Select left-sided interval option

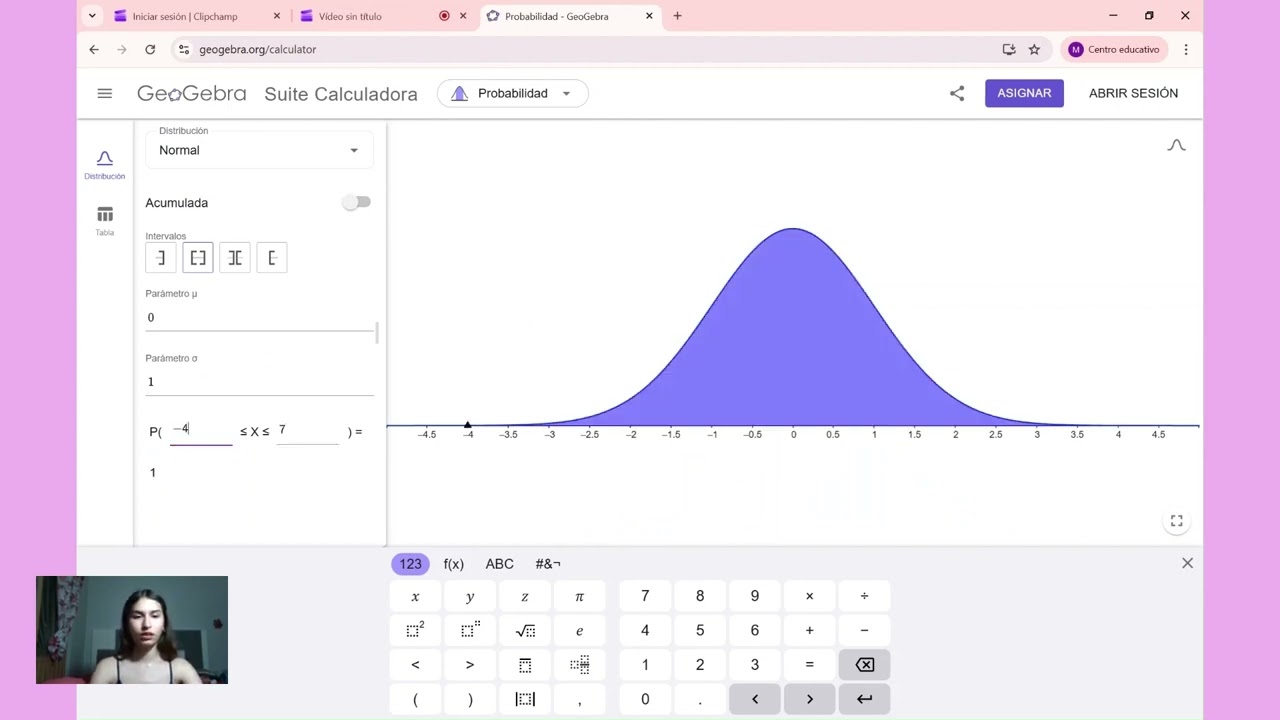(160, 258)
